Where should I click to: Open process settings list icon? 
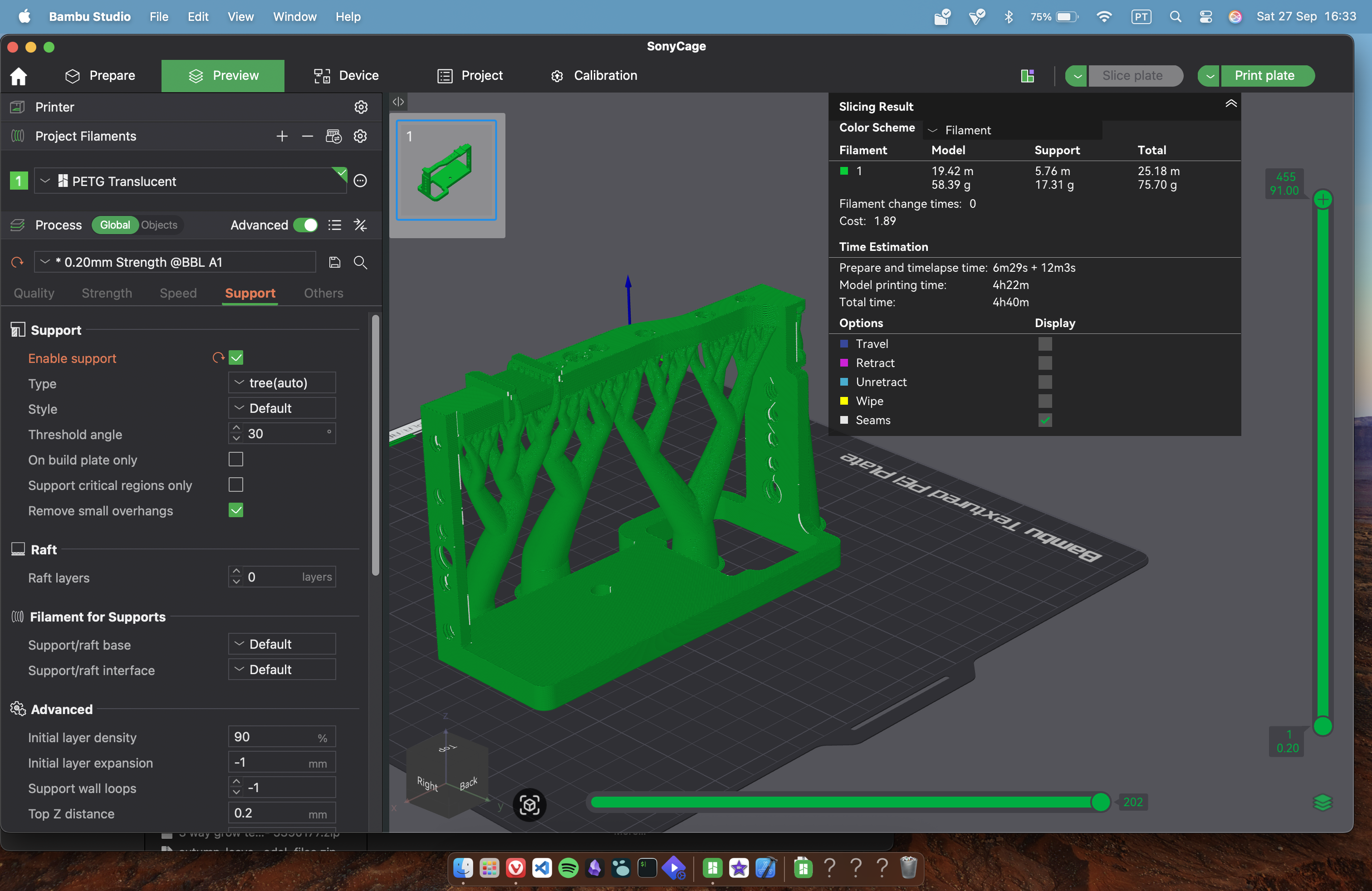point(335,225)
